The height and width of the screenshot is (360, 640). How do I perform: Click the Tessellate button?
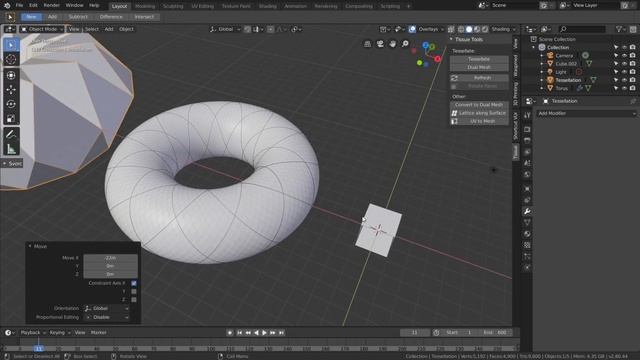click(479, 59)
